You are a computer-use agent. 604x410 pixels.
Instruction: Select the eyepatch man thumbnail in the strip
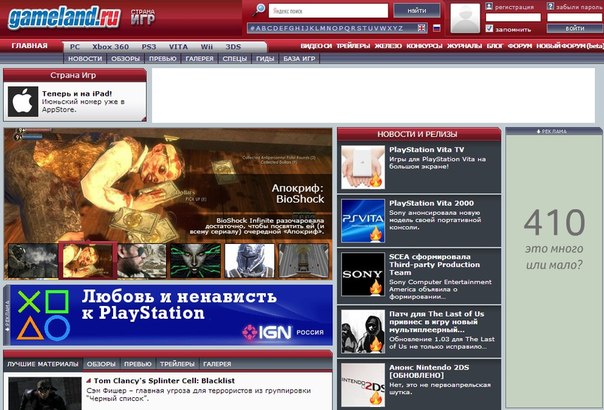click(x=142, y=260)
